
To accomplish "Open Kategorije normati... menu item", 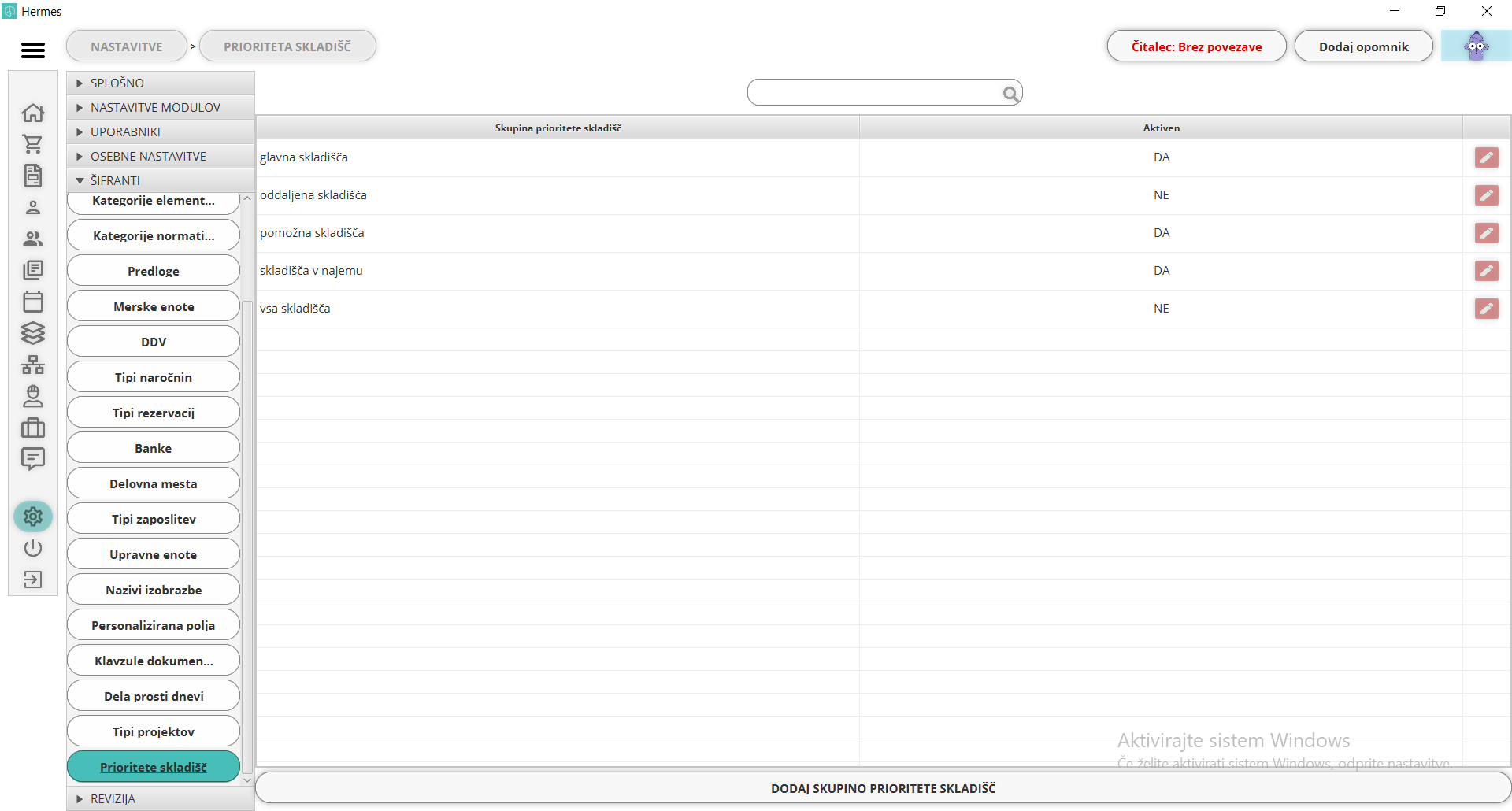I will pos(154,235).
